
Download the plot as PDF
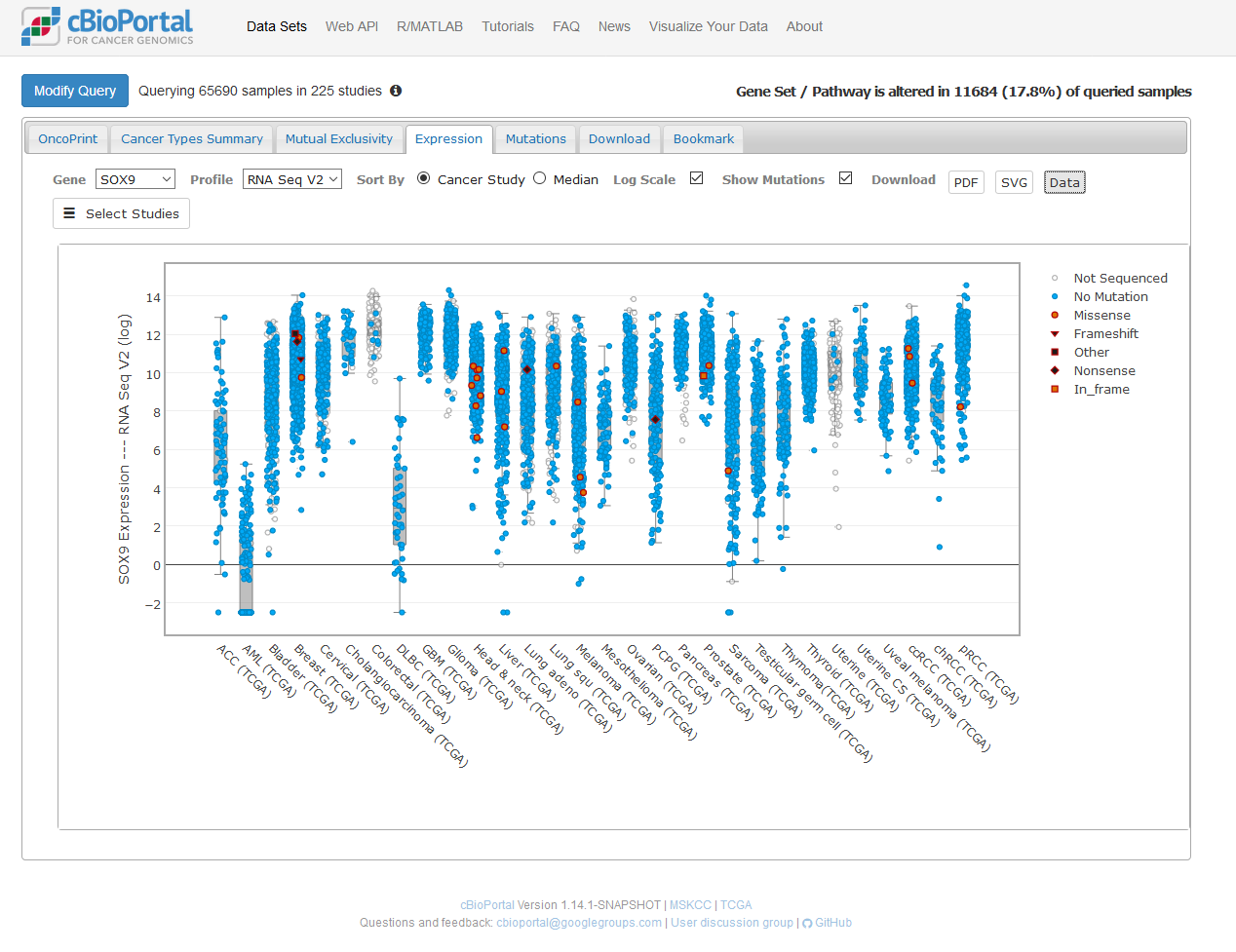point(966,182)
